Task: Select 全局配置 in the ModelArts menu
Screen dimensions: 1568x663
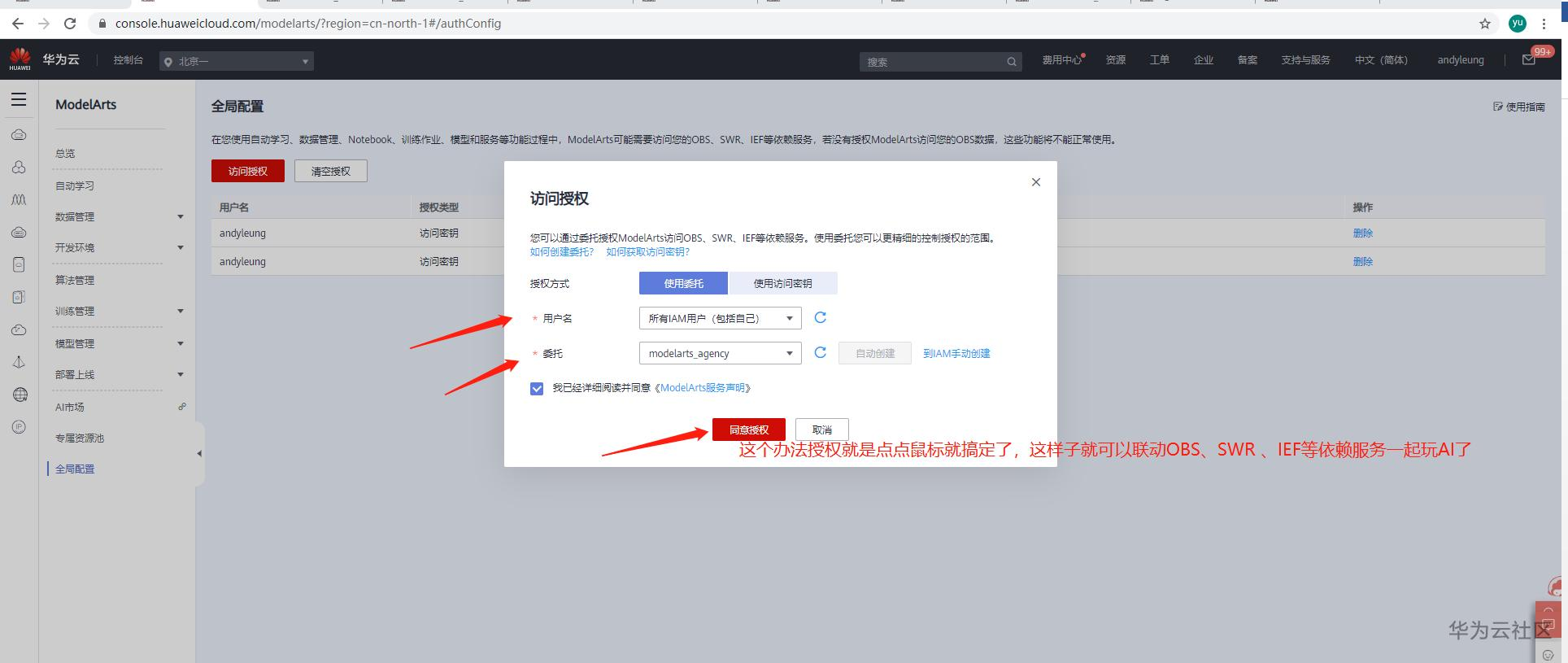Action: (75, 469)
